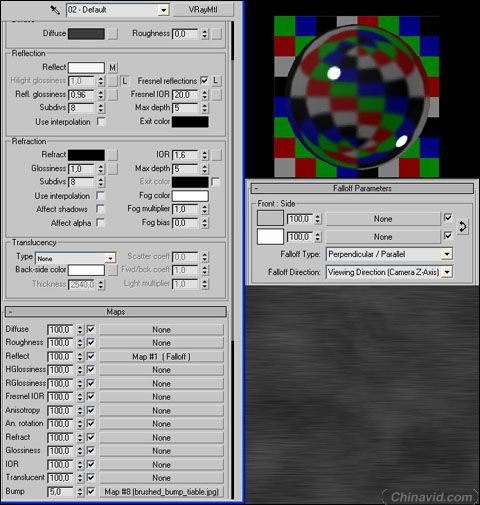
Task: Click the swap Front/Side colors arrow icon
Action: point(462,227)
